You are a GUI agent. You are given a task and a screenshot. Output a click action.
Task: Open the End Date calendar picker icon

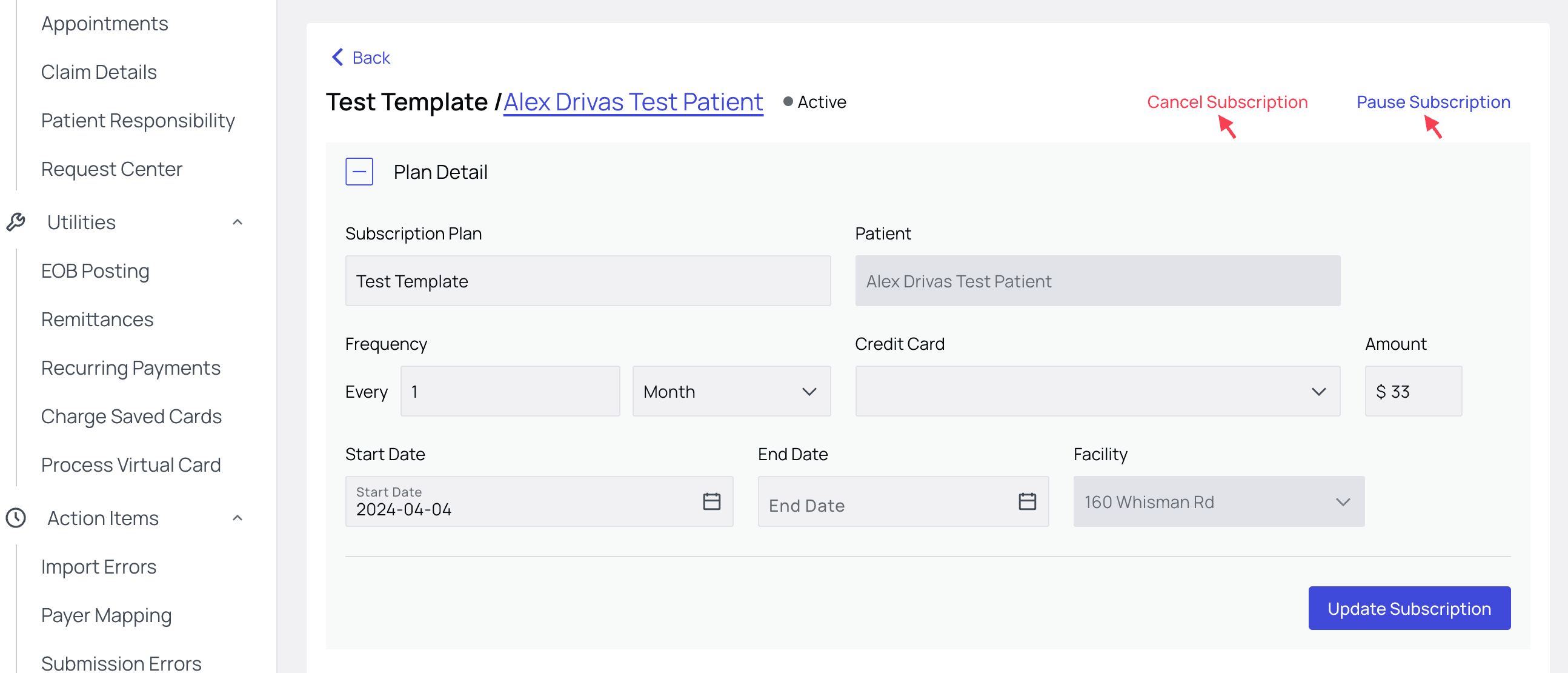click(1027, 501)
